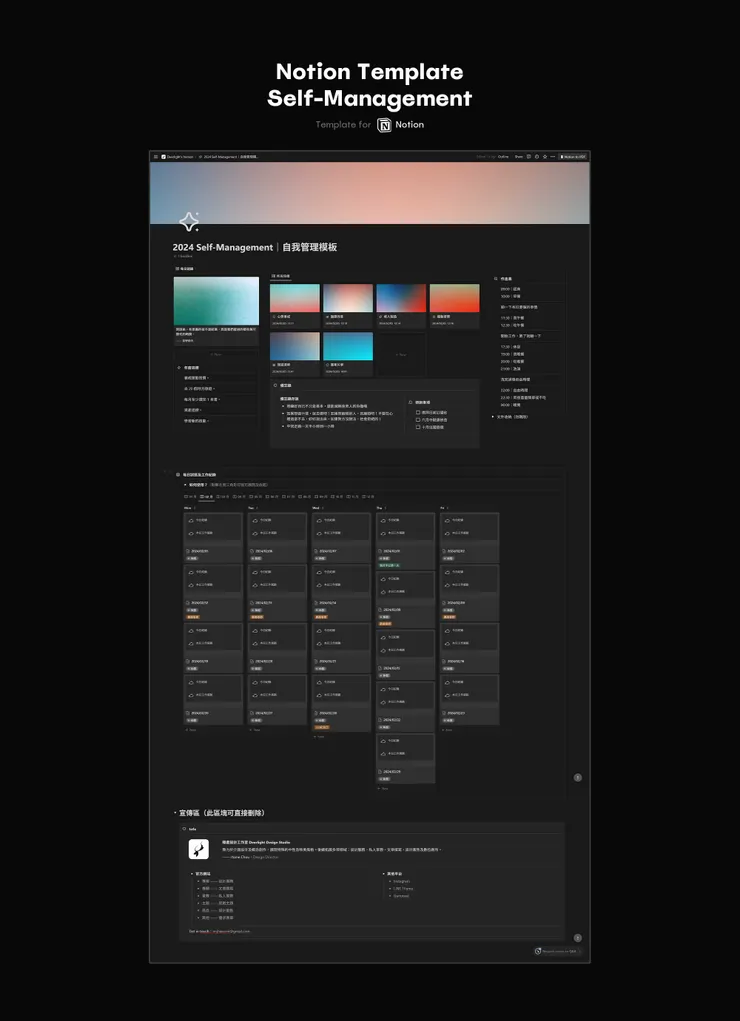
Task: Open the three-dot more options menu
Action: click(552, 157)
